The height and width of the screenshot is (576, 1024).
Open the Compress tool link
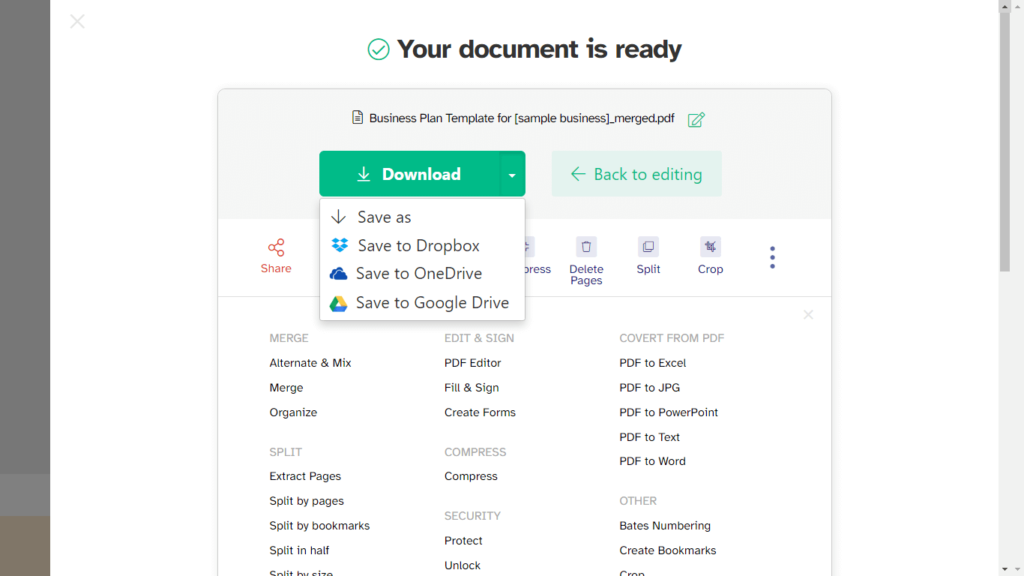pos(471,476)
